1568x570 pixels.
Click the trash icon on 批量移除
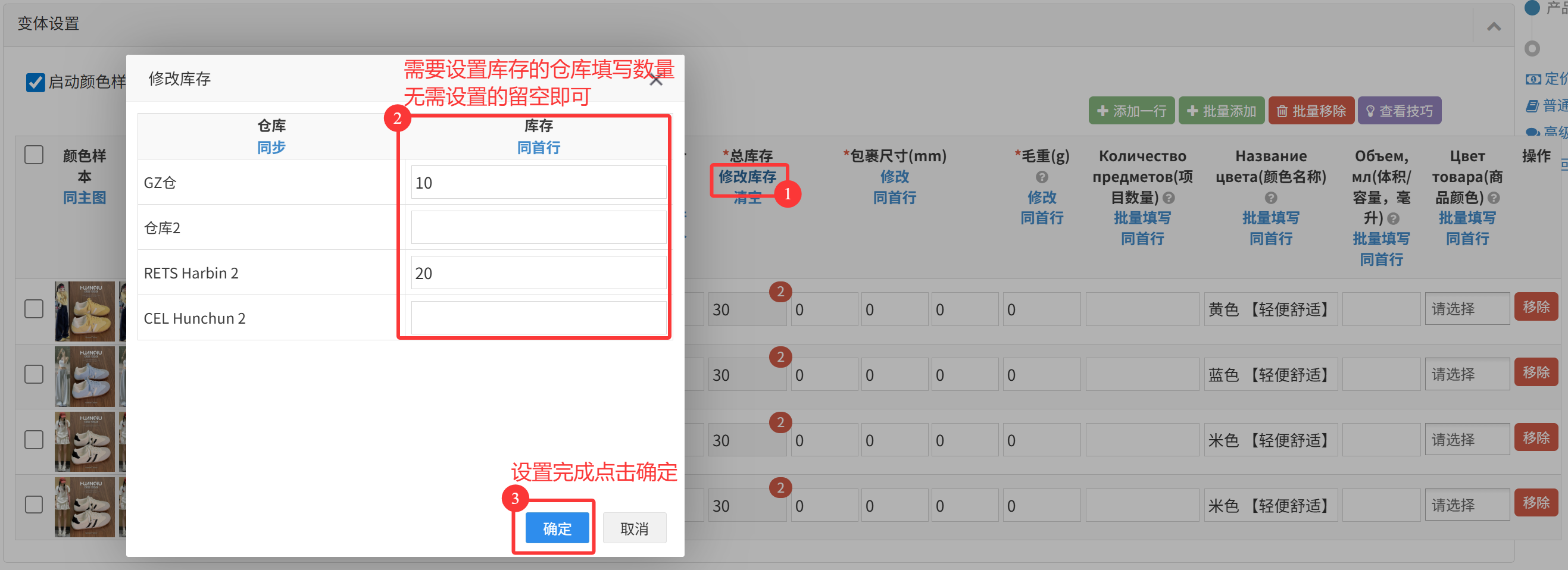pyautogui.click(x=1281, y=111)
